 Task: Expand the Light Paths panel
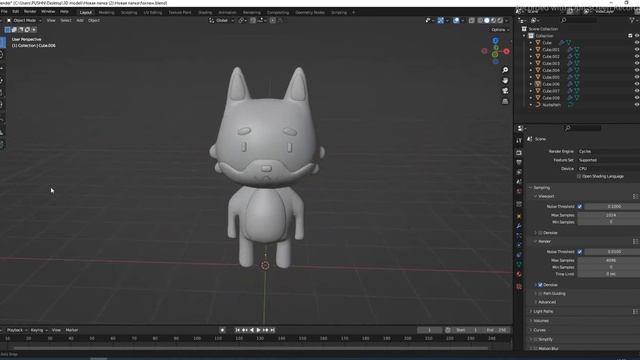point(543,311)
